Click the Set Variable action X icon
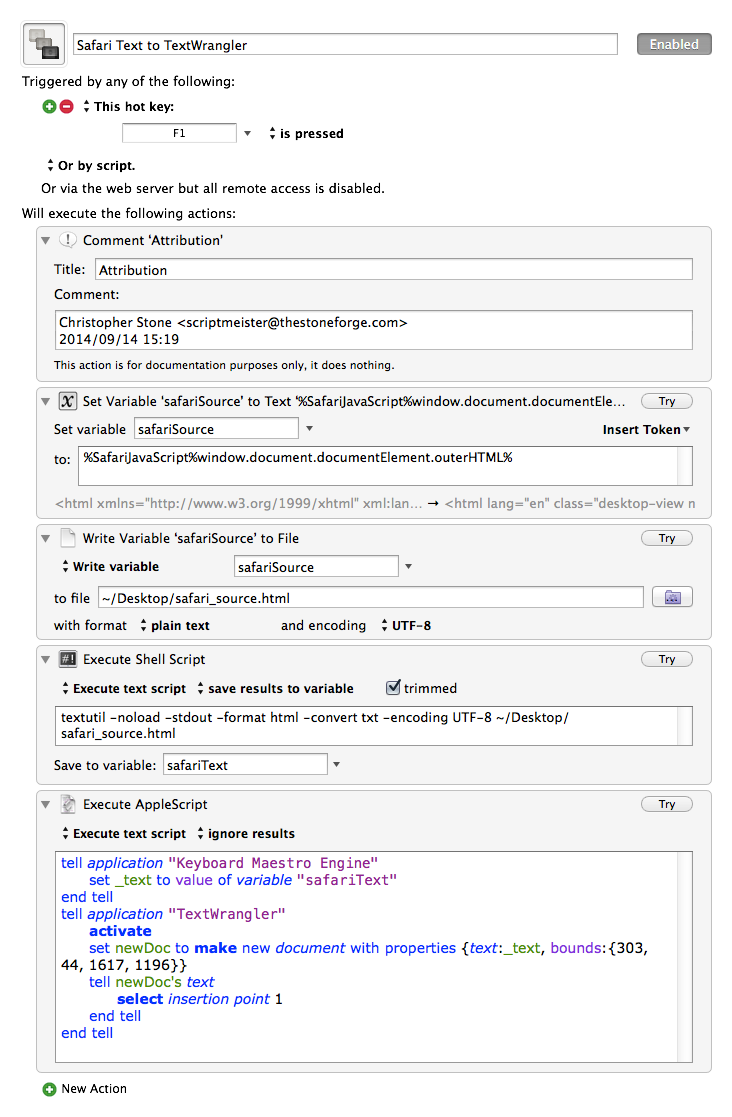 pos(68,401)
